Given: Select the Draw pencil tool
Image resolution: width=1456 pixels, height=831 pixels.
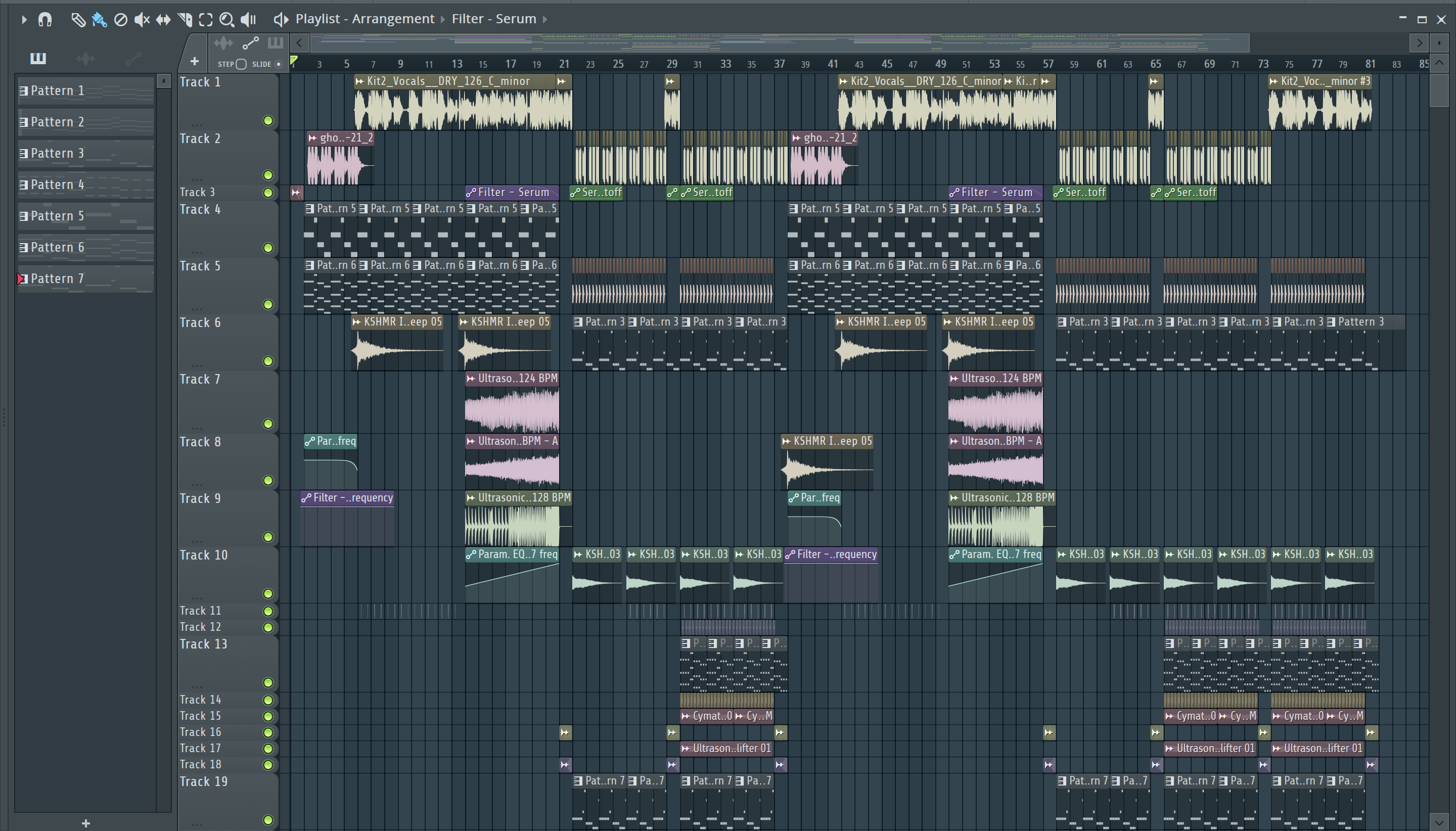Looking at the screenshot, I should pos(78,19).
